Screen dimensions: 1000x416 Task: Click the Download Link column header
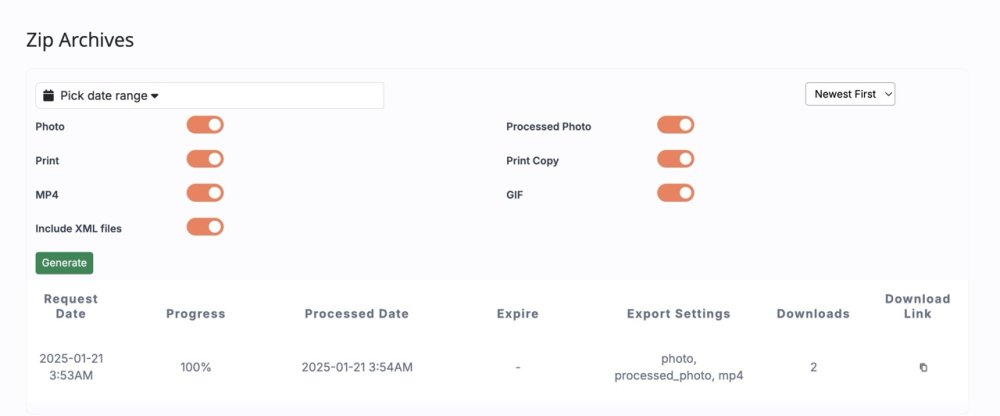coord(917,306)
